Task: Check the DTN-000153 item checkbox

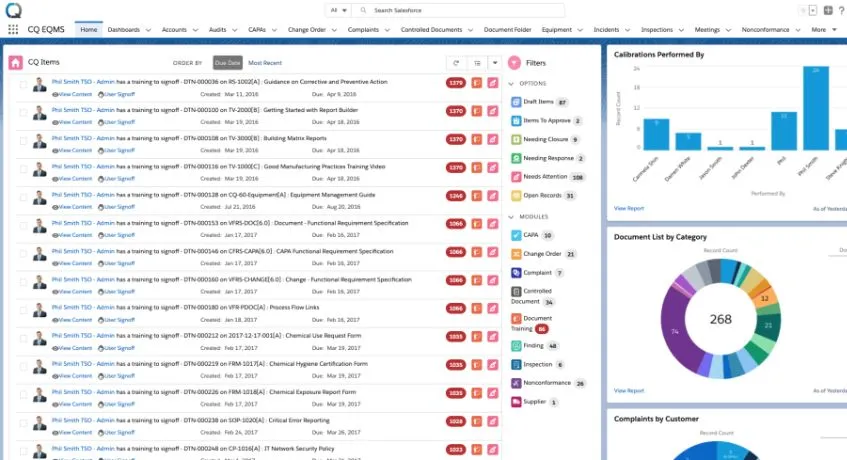Action: (23, 226)
